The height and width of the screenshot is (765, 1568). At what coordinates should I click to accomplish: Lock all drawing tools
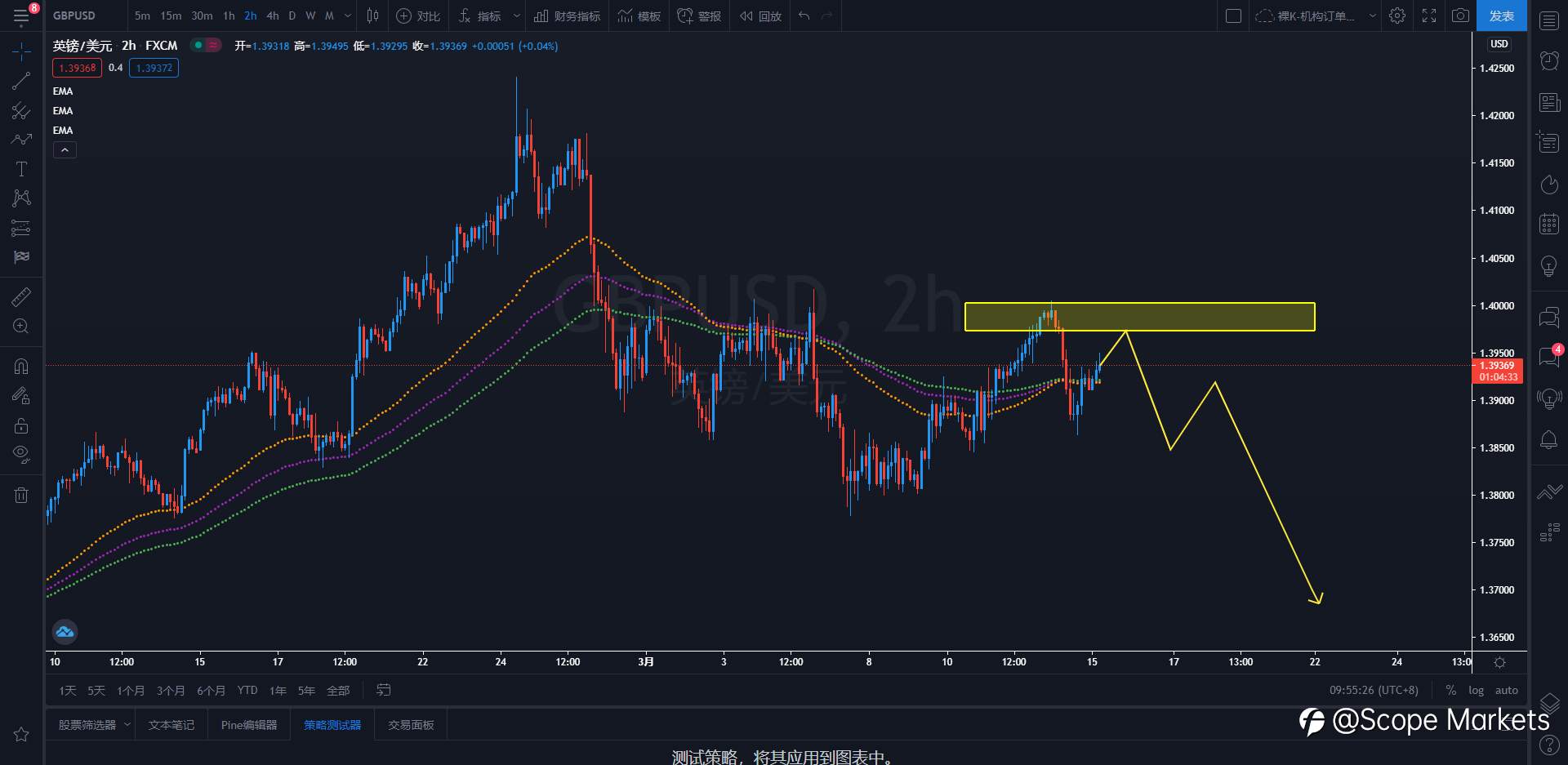22,425
